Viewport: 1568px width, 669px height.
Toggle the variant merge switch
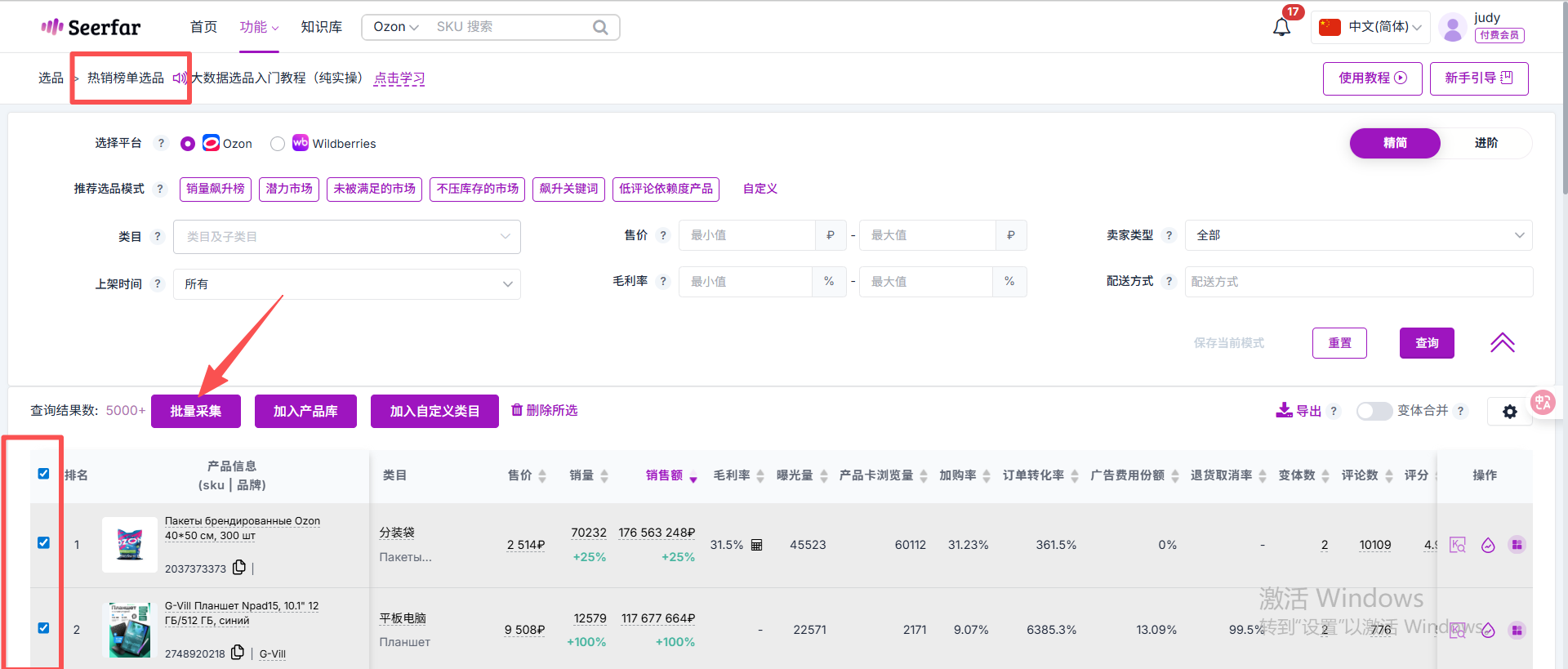[1374, 411]
